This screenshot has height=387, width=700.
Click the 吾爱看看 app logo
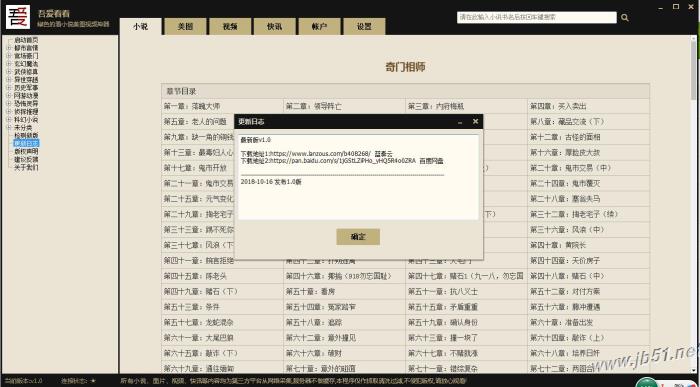click(x=18, y=17)
